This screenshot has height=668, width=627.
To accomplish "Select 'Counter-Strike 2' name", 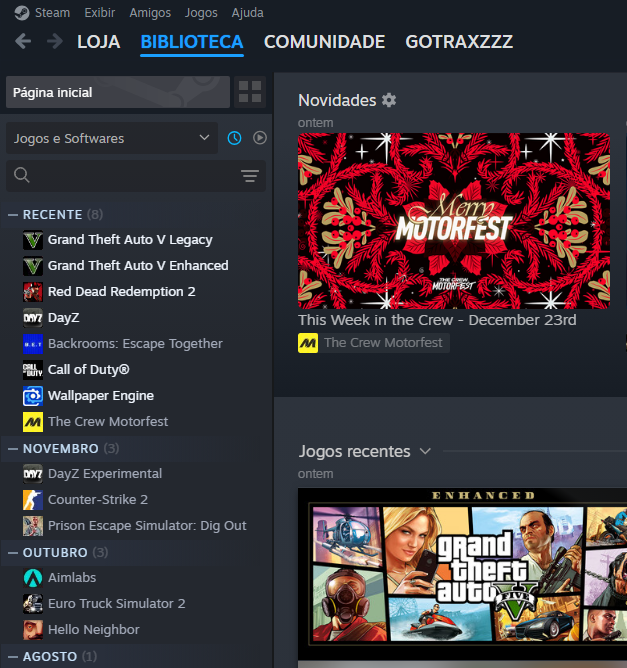I will 98,500.
